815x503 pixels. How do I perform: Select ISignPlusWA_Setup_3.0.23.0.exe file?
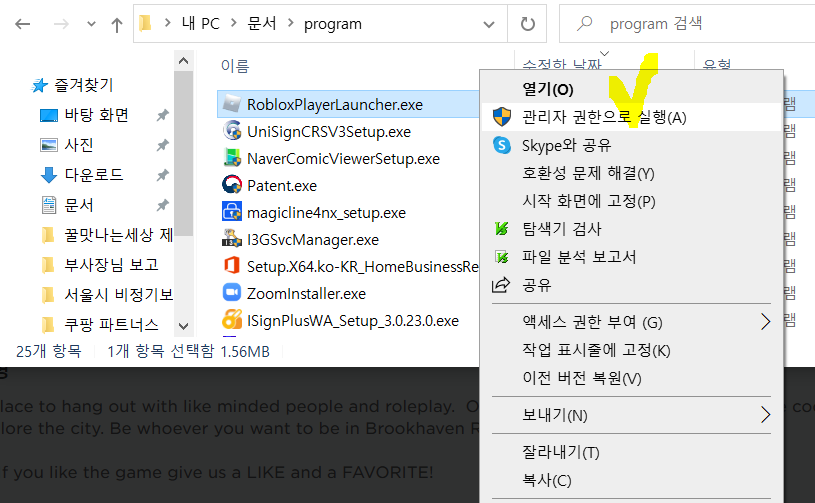tap(352, 321)
